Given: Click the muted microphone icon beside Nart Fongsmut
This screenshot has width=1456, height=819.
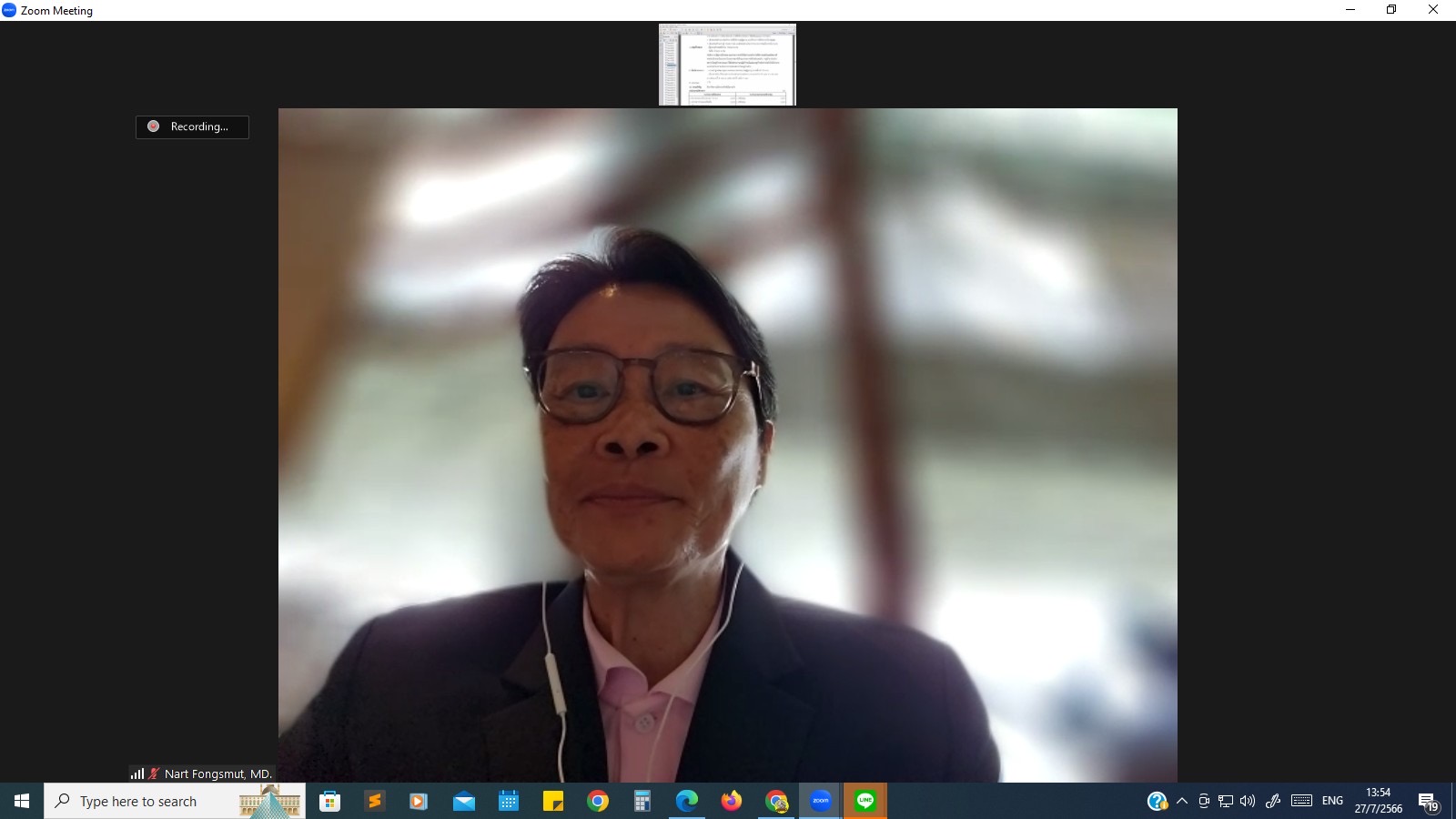Looking at the screenshot, I should (155, 773).
